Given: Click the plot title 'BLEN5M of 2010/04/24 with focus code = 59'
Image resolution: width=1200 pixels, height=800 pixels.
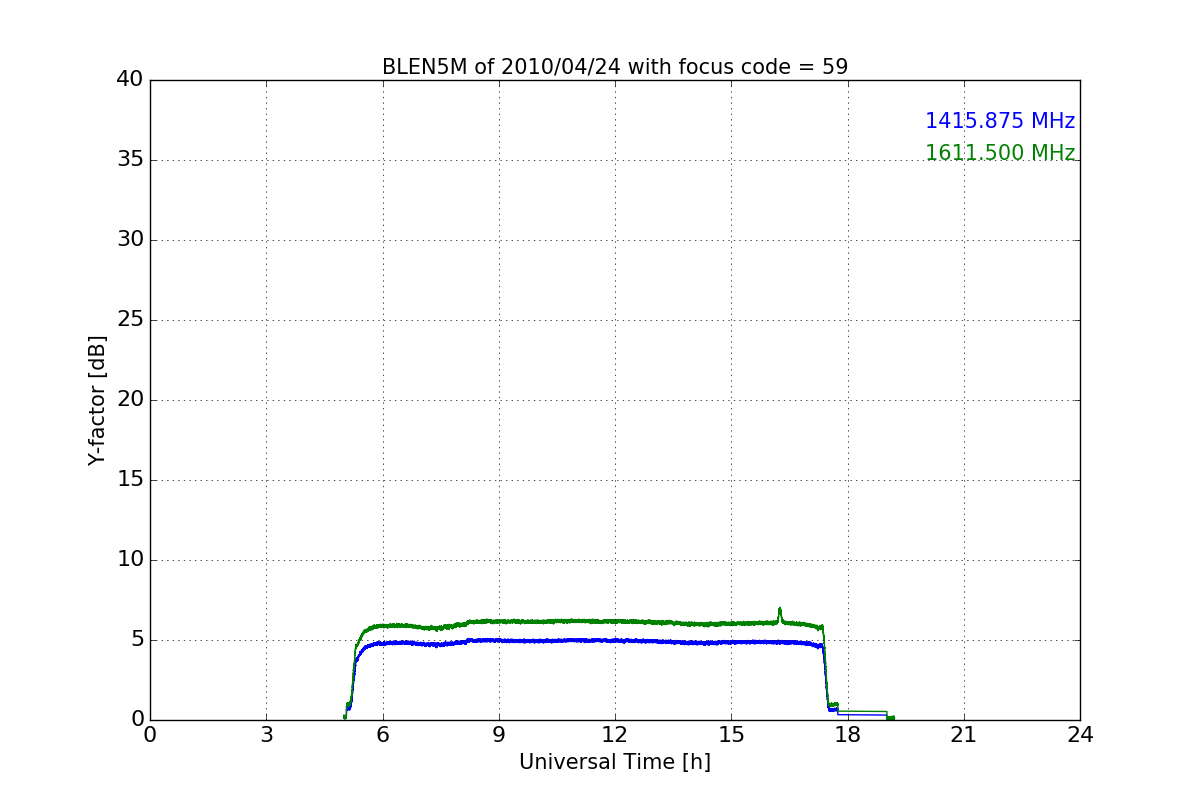Looking at the screenshot, I should [x=615, y=67].
